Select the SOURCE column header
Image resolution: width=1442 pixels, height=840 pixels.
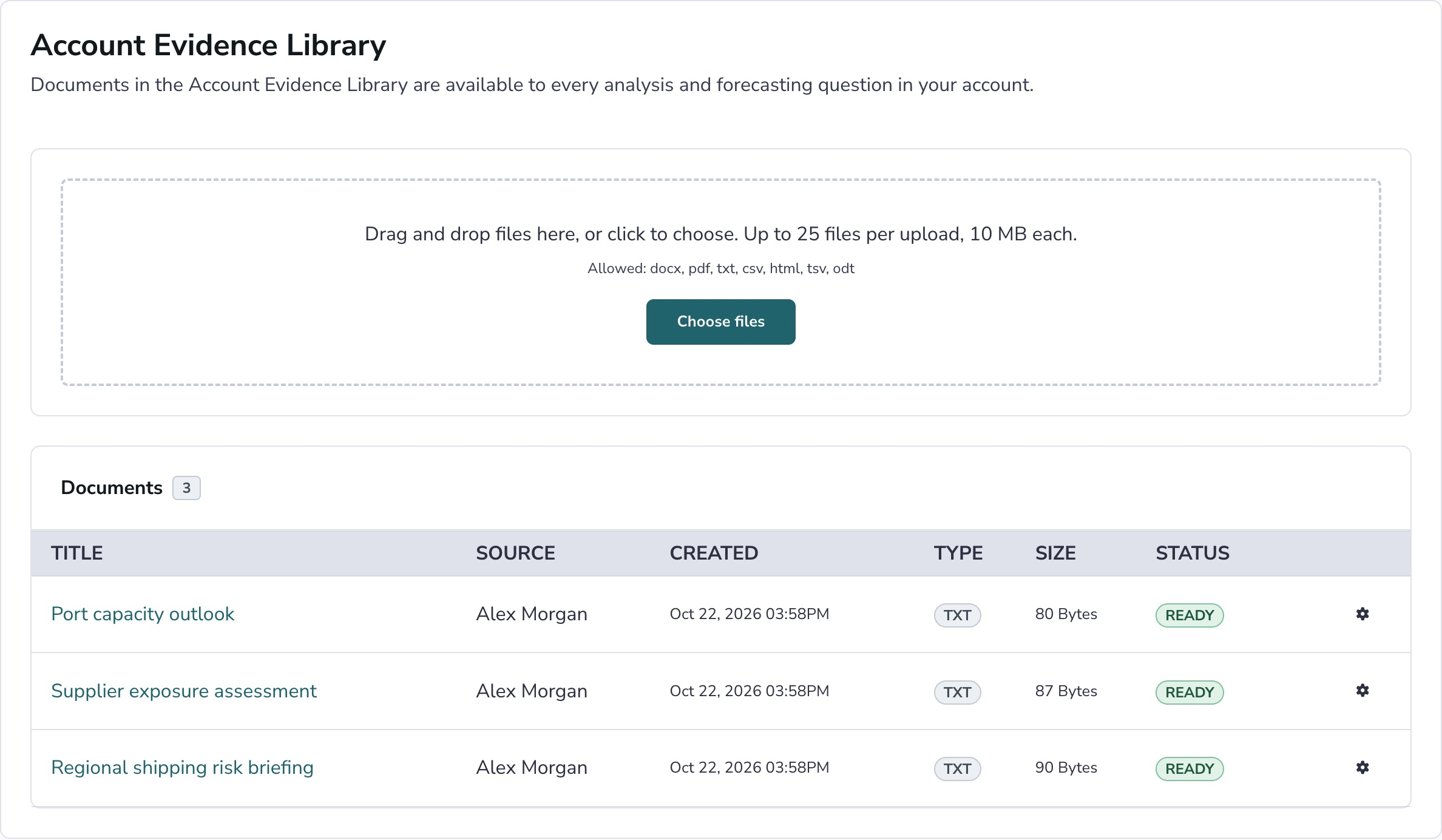[x=515, y=553]
